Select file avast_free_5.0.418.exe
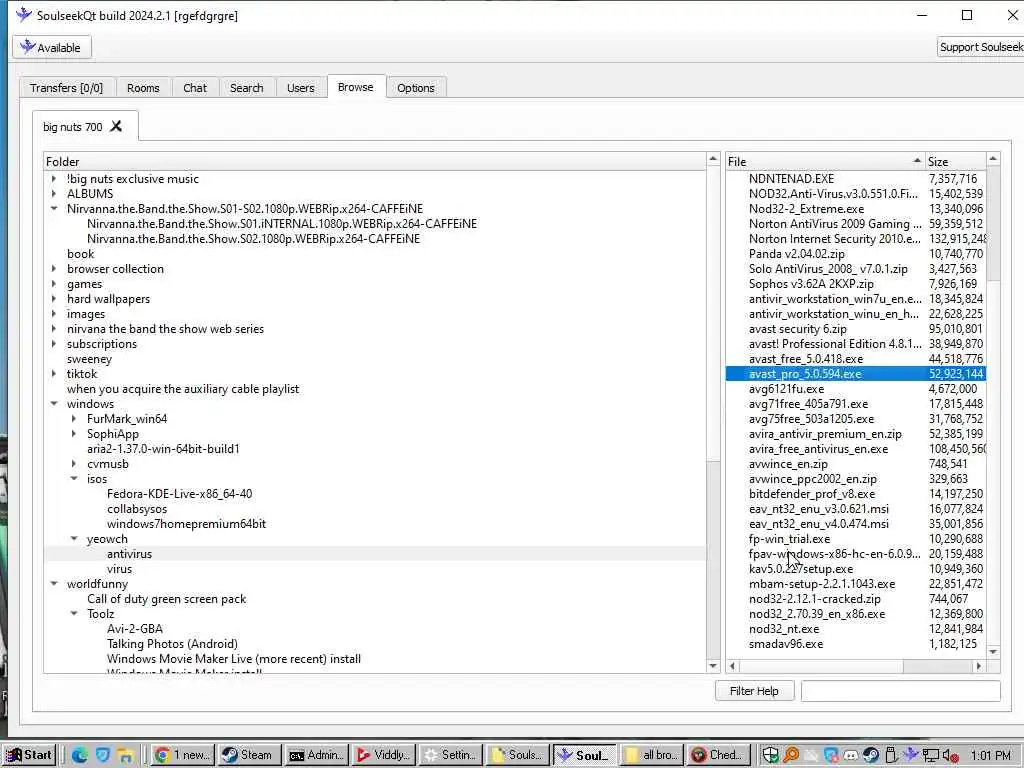This screenshot has height=768, width=1024. (806, 359)
